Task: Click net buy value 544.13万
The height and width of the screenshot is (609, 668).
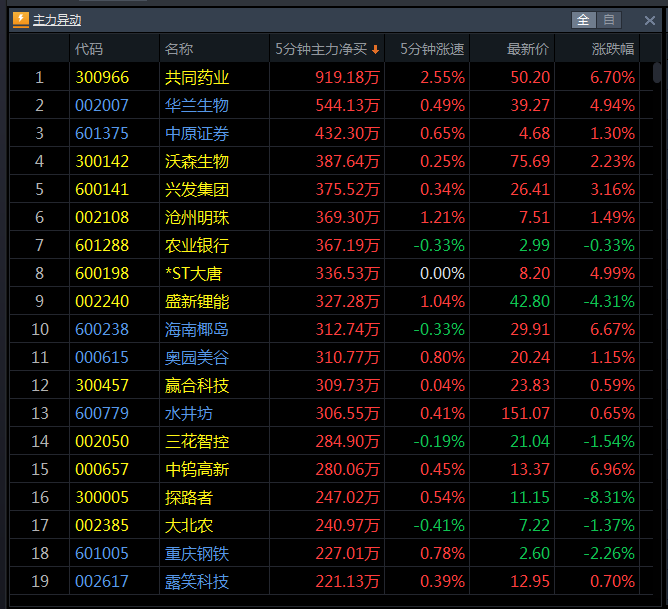Action: (347, 105)
